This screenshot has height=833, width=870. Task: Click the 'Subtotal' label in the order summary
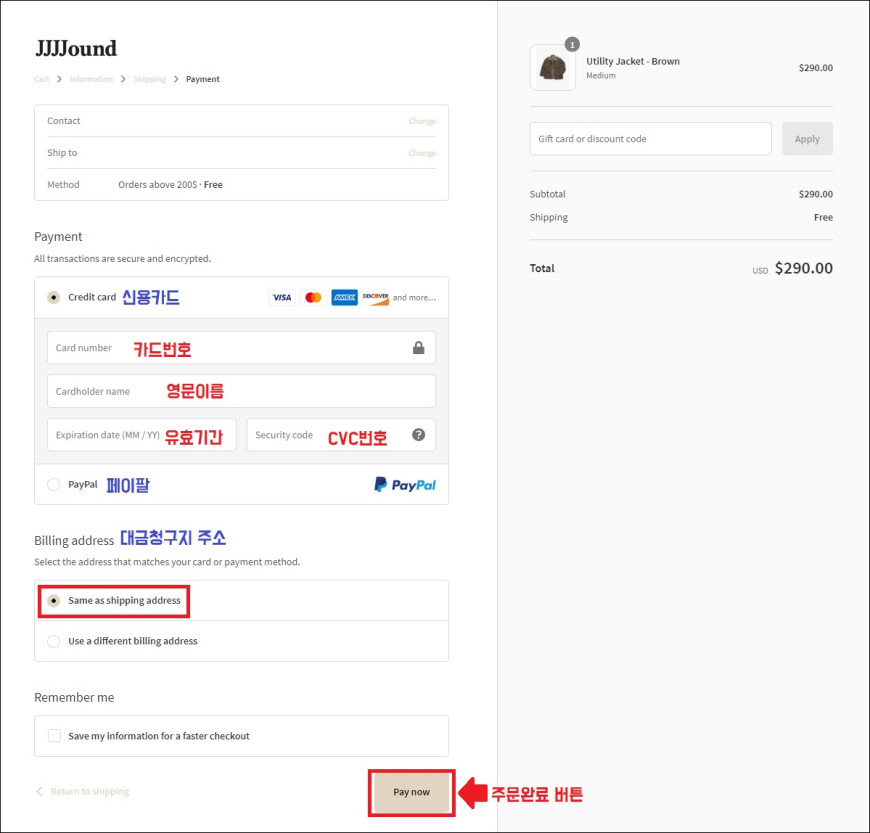click(x=548, y=194)
